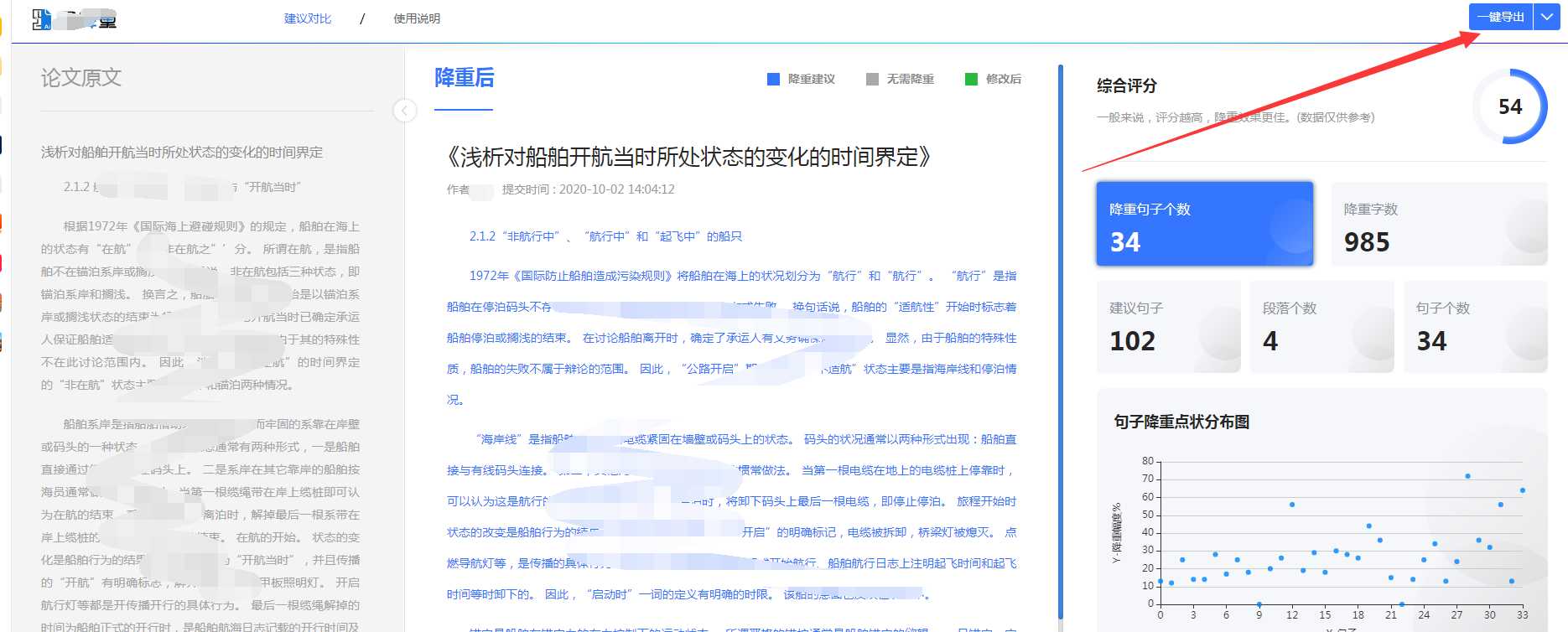Click the 降重建议 legend label
The width and height of the screenshot is (1568, 632).
(x=811, y=79)
